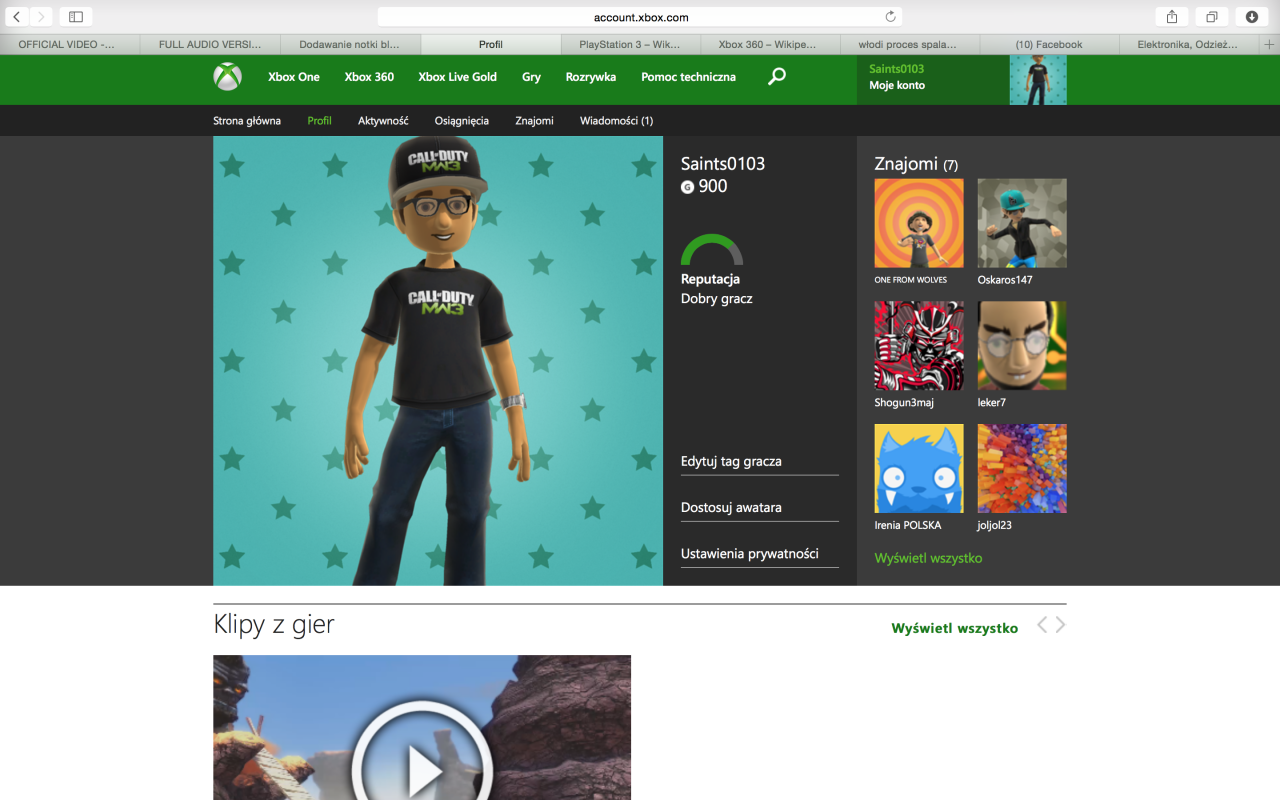
Task: Click the account.xbox.com address bar
Action: pos(640,17)
